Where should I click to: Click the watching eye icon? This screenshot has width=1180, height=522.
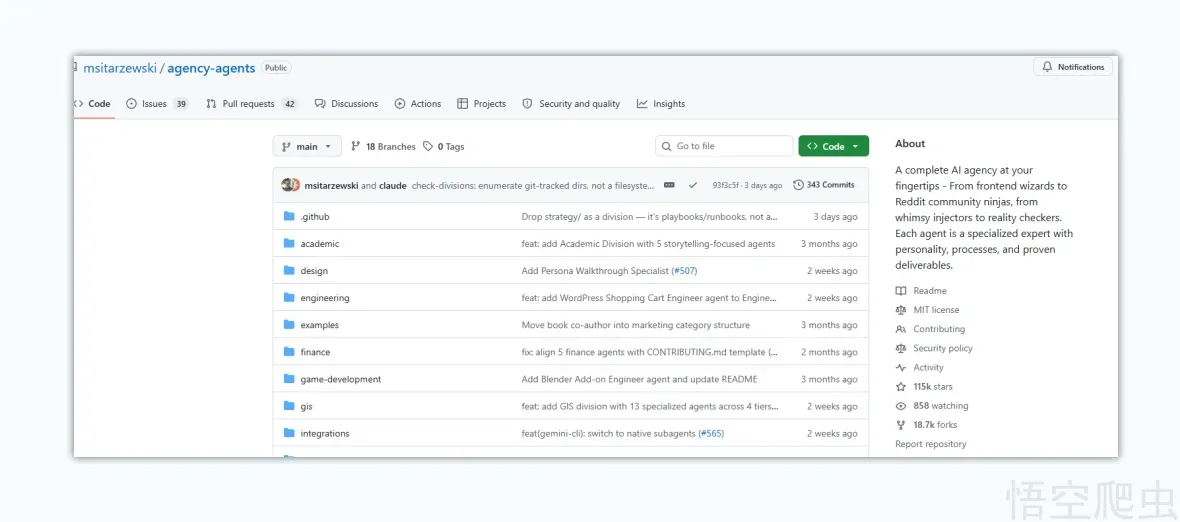pos(901,405)
